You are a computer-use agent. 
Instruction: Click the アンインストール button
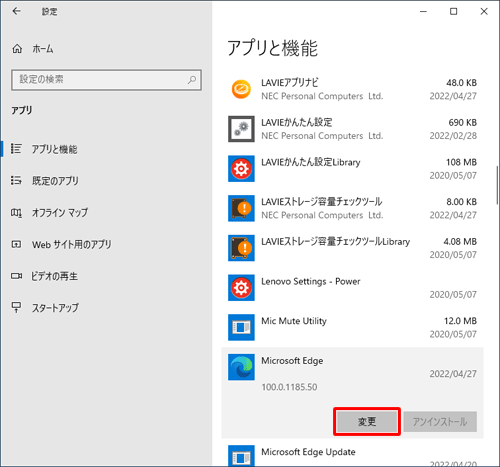coord(440,422)
